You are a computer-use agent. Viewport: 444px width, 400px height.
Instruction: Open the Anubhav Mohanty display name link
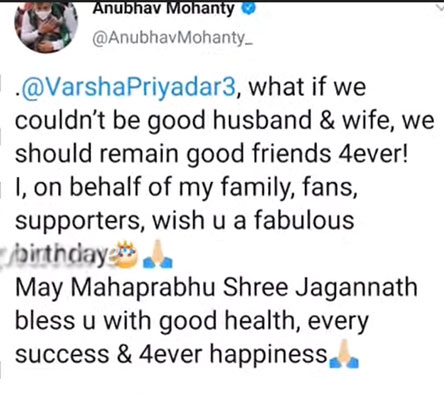163,9
